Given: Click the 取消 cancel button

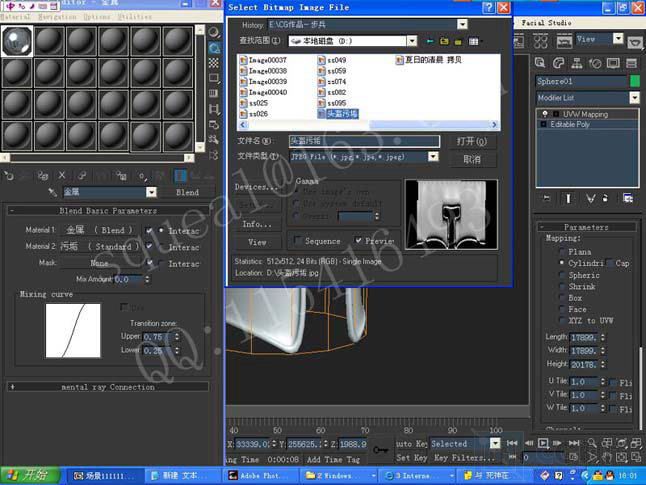Looking at the screenshot, I should pyautogui.click(x=472, y=159).
